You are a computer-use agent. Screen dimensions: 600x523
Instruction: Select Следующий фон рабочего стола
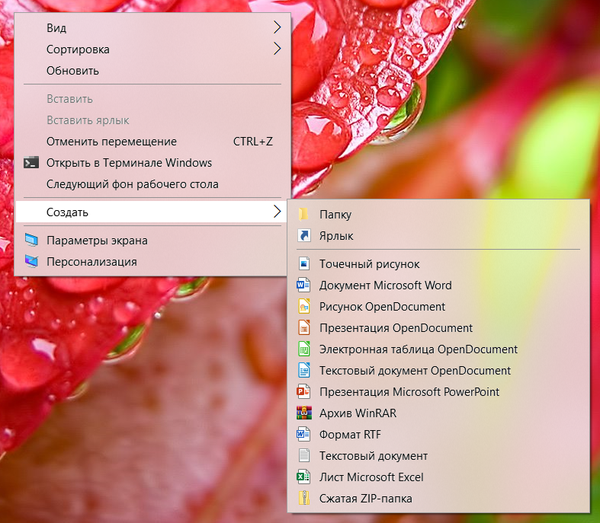coord(132,184)
